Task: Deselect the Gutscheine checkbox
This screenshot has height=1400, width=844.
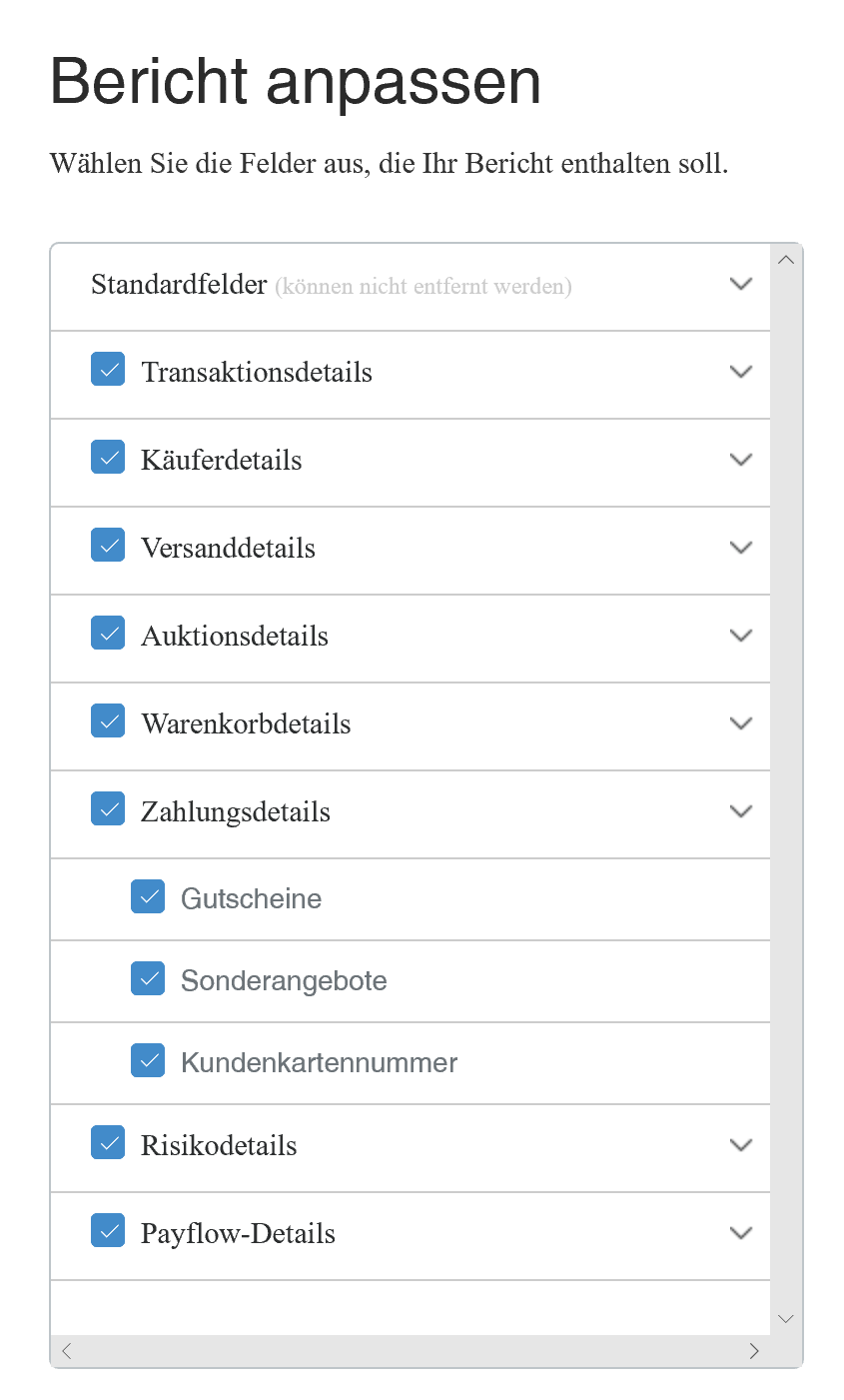Action: [x=148, y=896]
